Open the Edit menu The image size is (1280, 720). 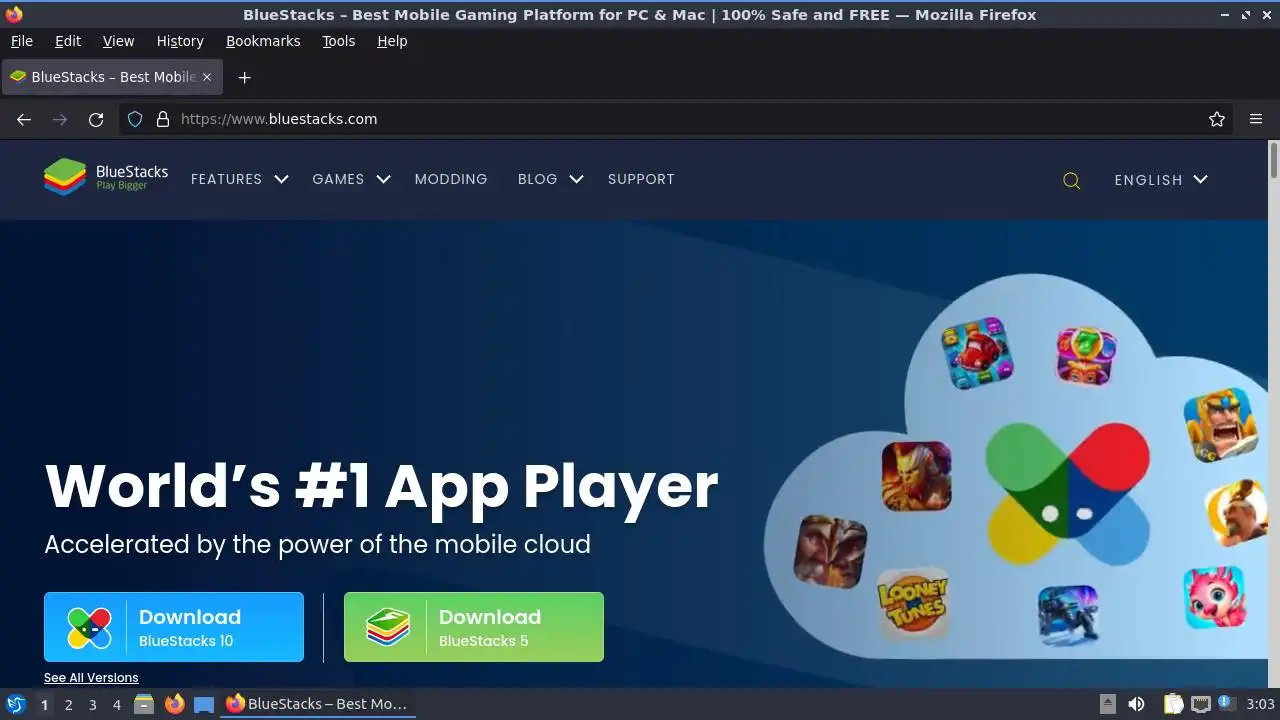tap(68, 41)
